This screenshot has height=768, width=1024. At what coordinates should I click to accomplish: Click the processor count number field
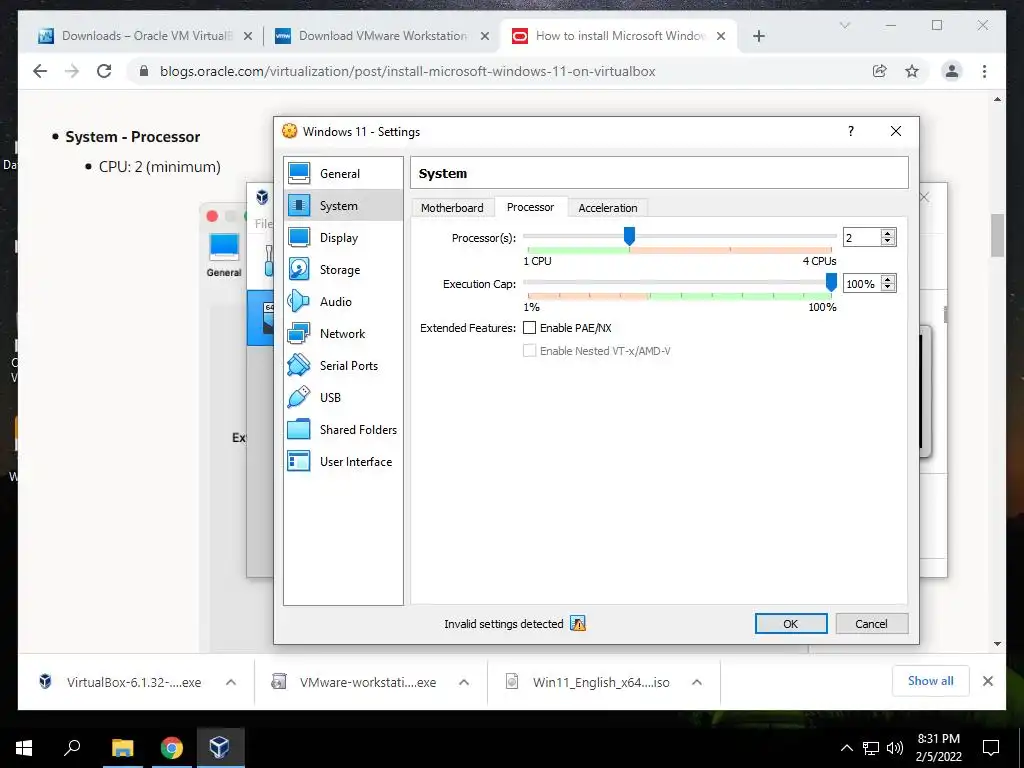tap(861, 238)
